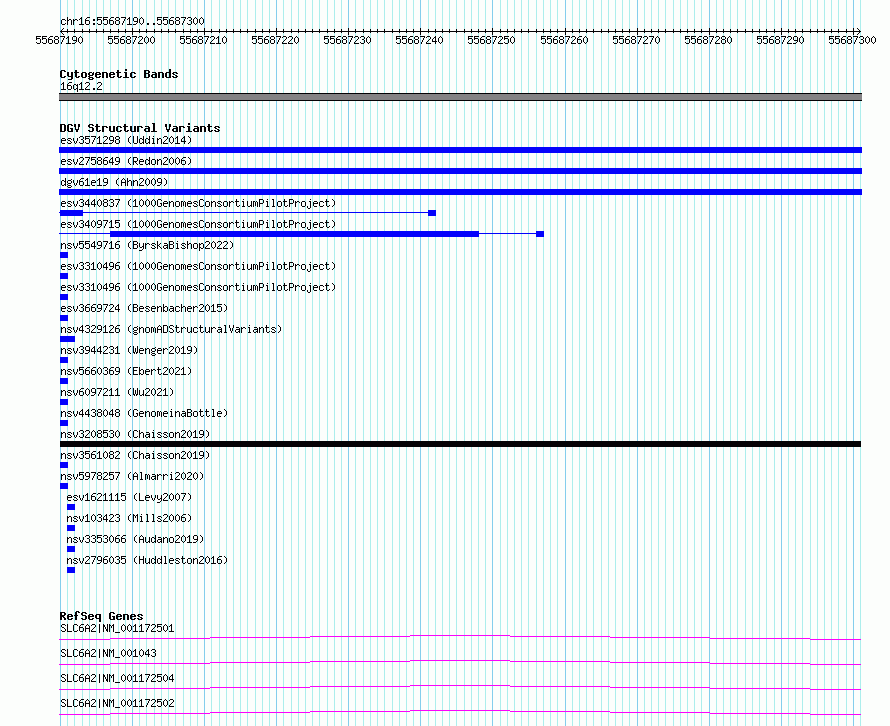The image size is (890, 726).
Task: Open nsv4329126 (gnomADStructuralVariants) label
Action: pos(171,329)
